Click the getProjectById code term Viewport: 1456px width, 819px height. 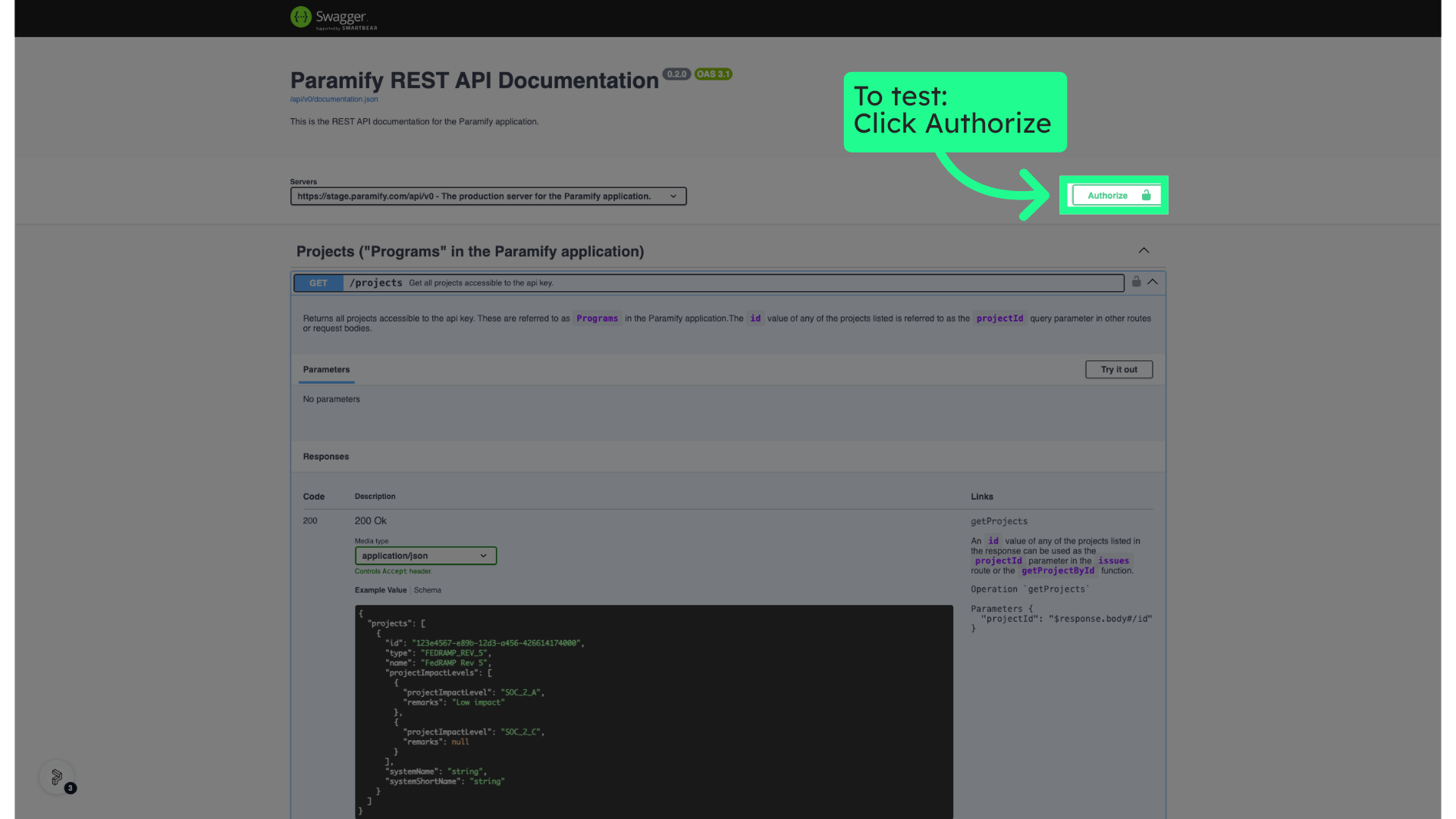pos(1058,571)
